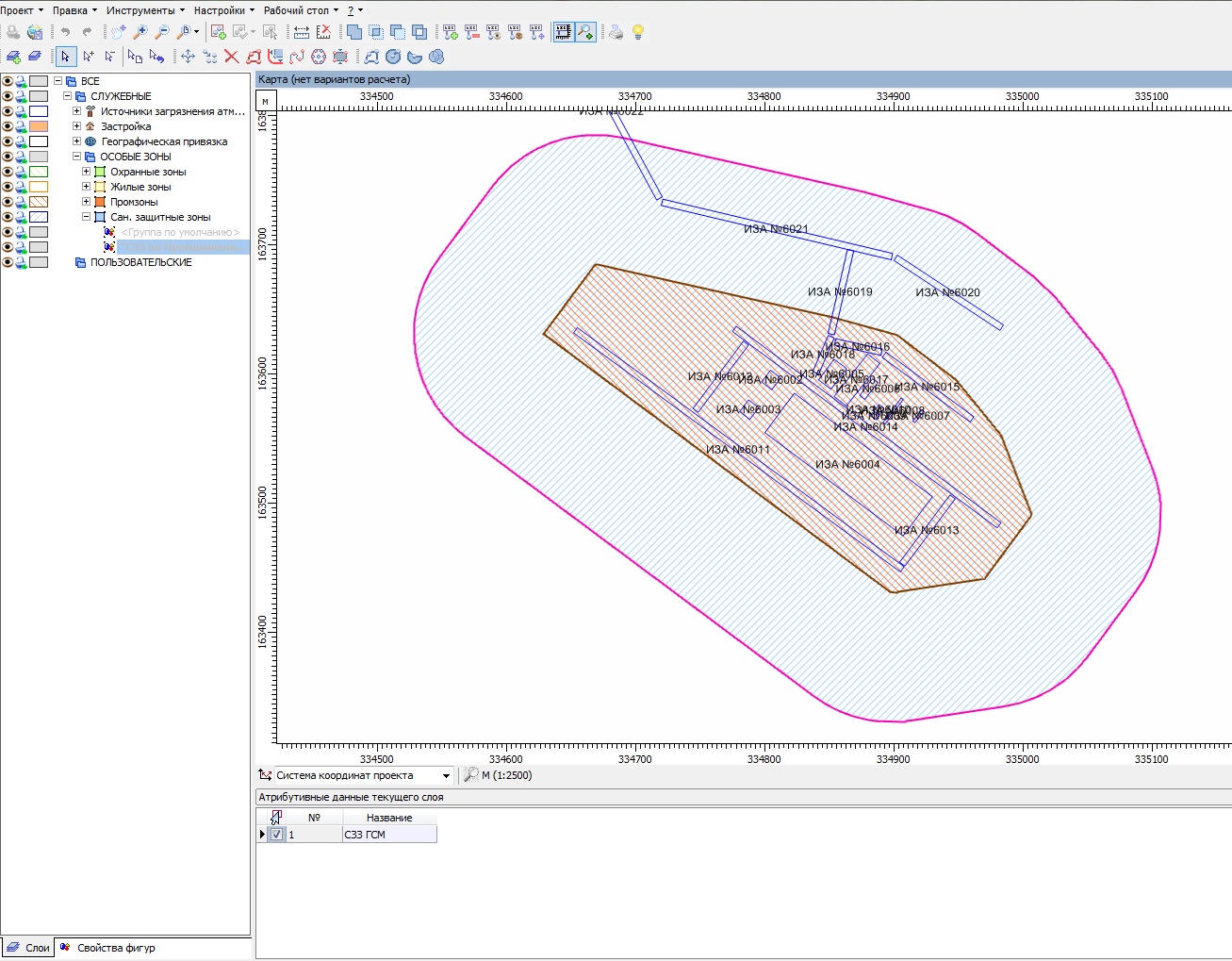Image resolution: width=1232 pixels, height=961 pixels.
Task: Click the red X delete icon
Action: point(231,57)
